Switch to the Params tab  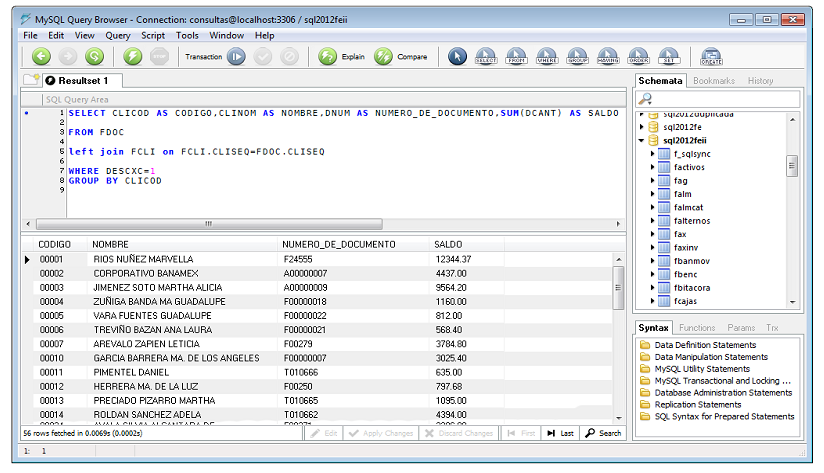point(741,327)
